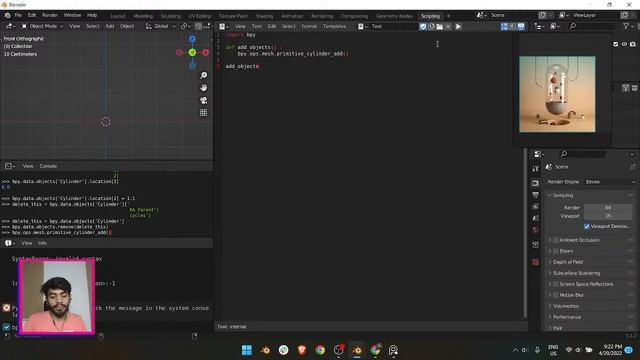Toggle line numbers in the text editor
This screenshot has width=640, height=360.
tap(504, 27)
